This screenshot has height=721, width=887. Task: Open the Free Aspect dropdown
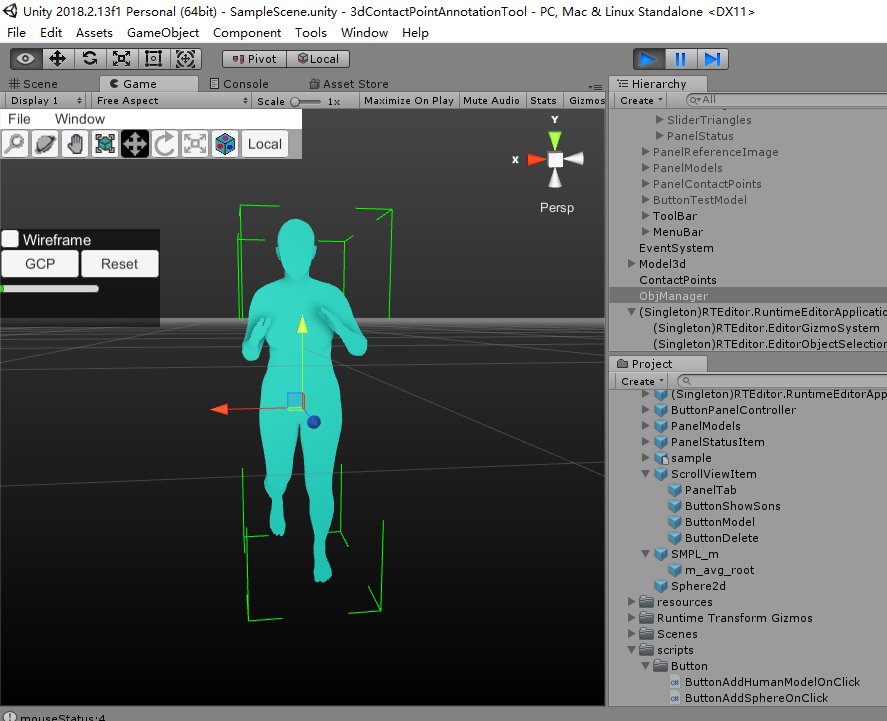[x=172, y=101]
